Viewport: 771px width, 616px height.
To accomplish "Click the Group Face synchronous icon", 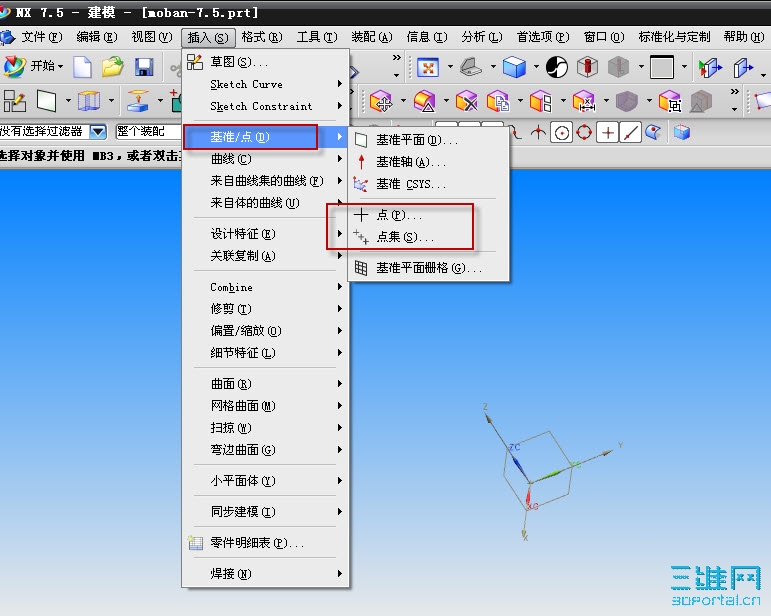I will point(670,101).
